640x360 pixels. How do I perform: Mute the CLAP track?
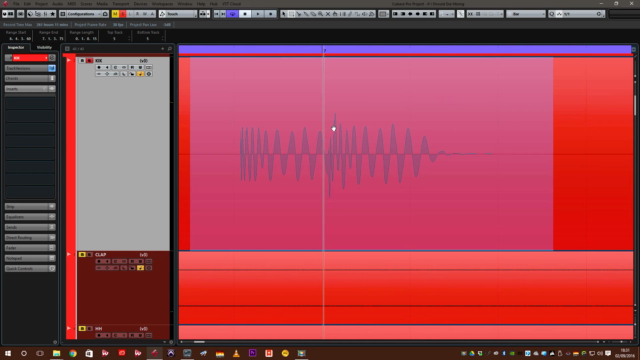(82, 255)
